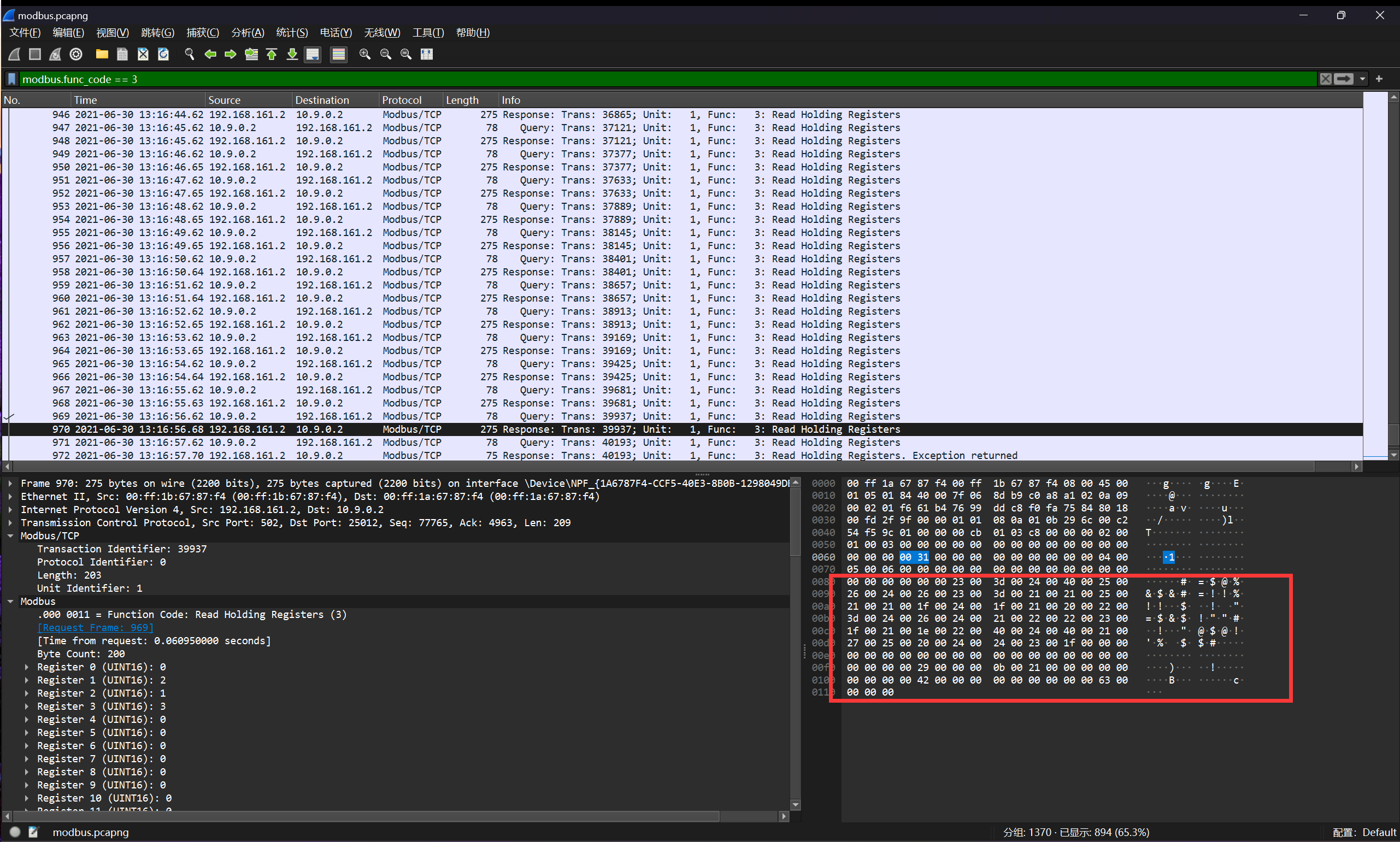Select packet number 946 row
The width and height of the screenshot is (1400, 842).
(x=683, y=115)
